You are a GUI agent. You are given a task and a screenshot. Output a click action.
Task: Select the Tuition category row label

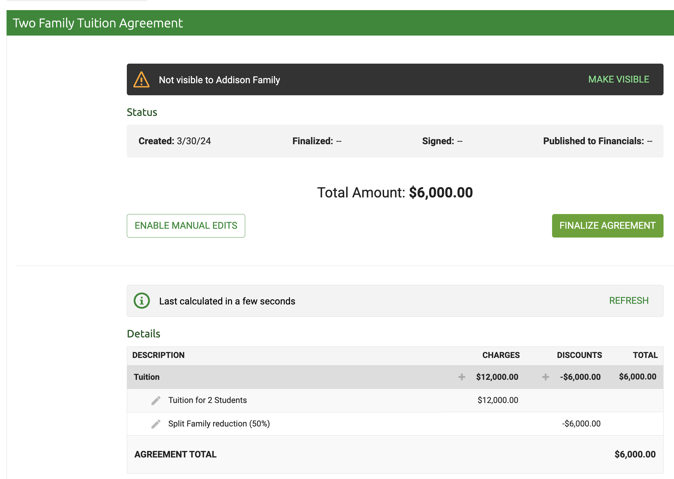(x=147, y=377)
